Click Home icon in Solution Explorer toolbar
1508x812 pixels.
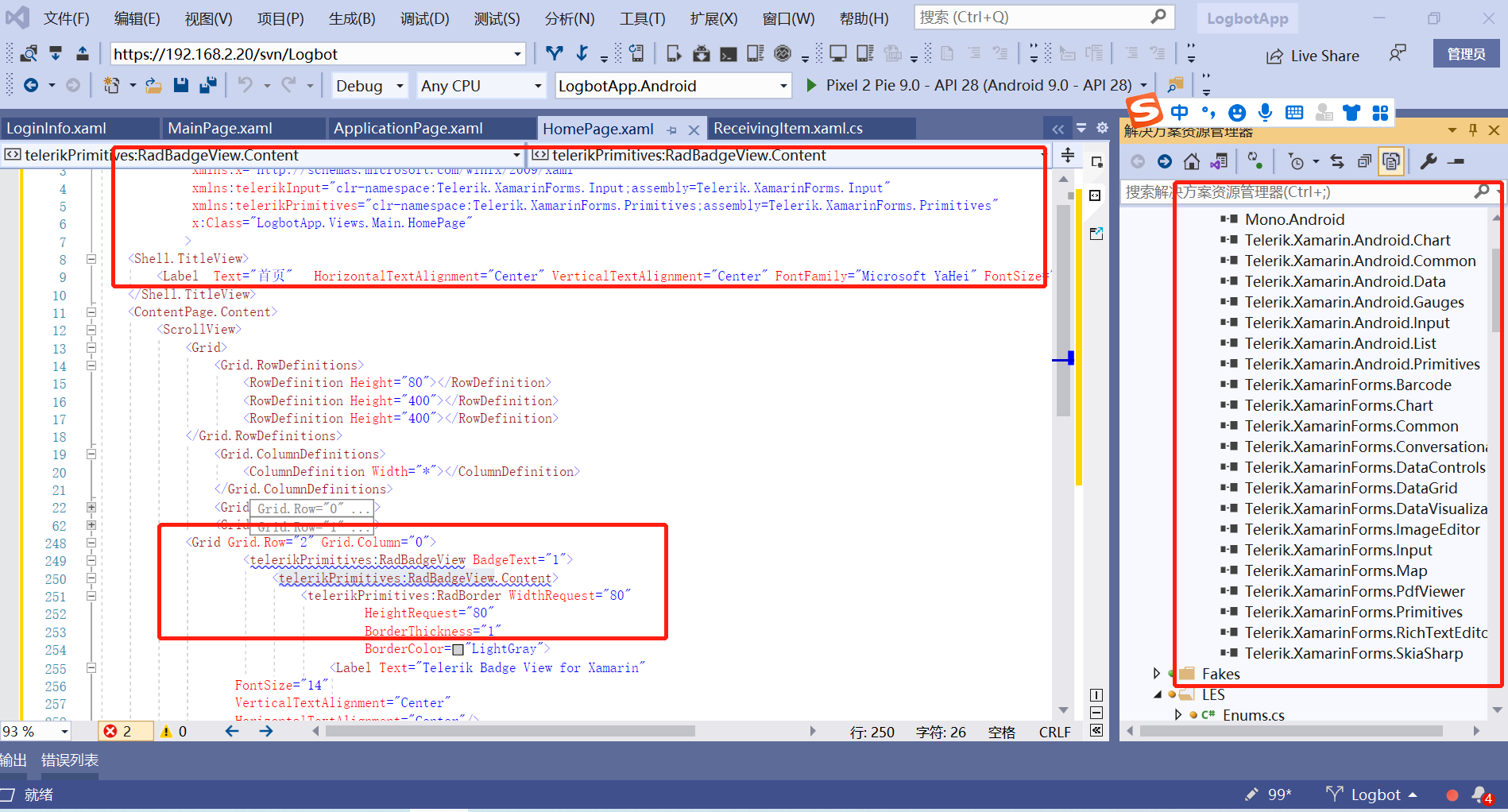(x=1191, y=162)
